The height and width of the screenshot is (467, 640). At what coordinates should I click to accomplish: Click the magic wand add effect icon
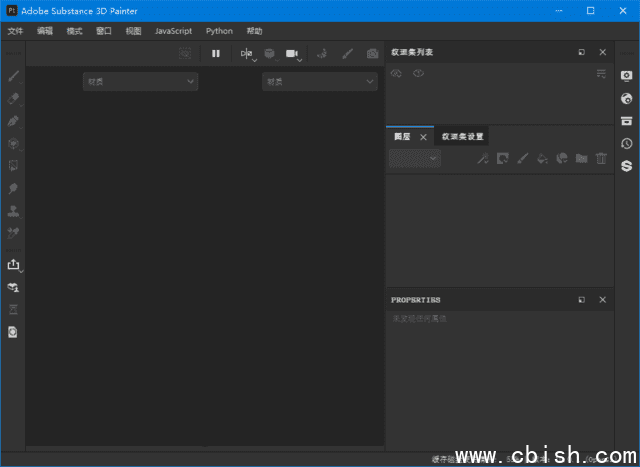[483, 158]
